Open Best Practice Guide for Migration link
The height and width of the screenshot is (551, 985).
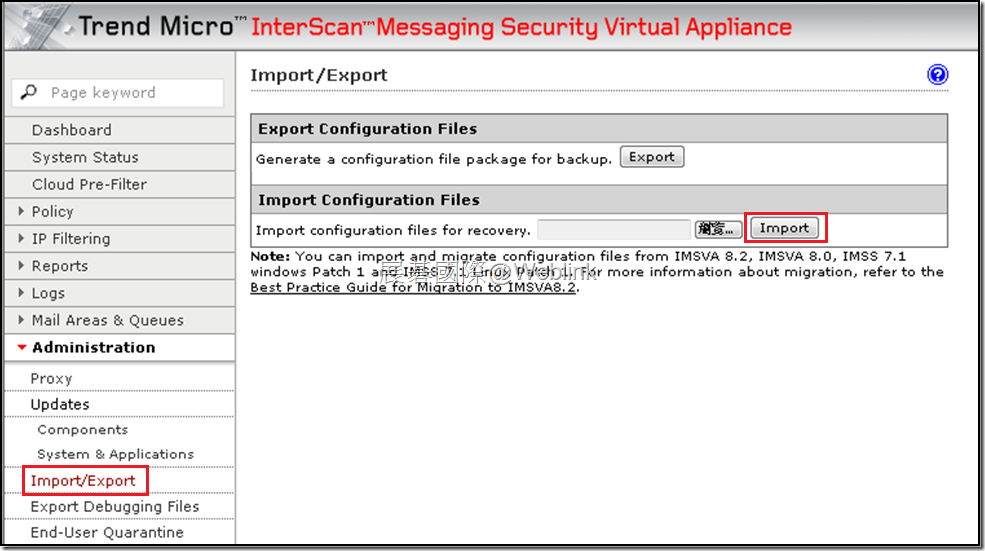tap(413, 287)
